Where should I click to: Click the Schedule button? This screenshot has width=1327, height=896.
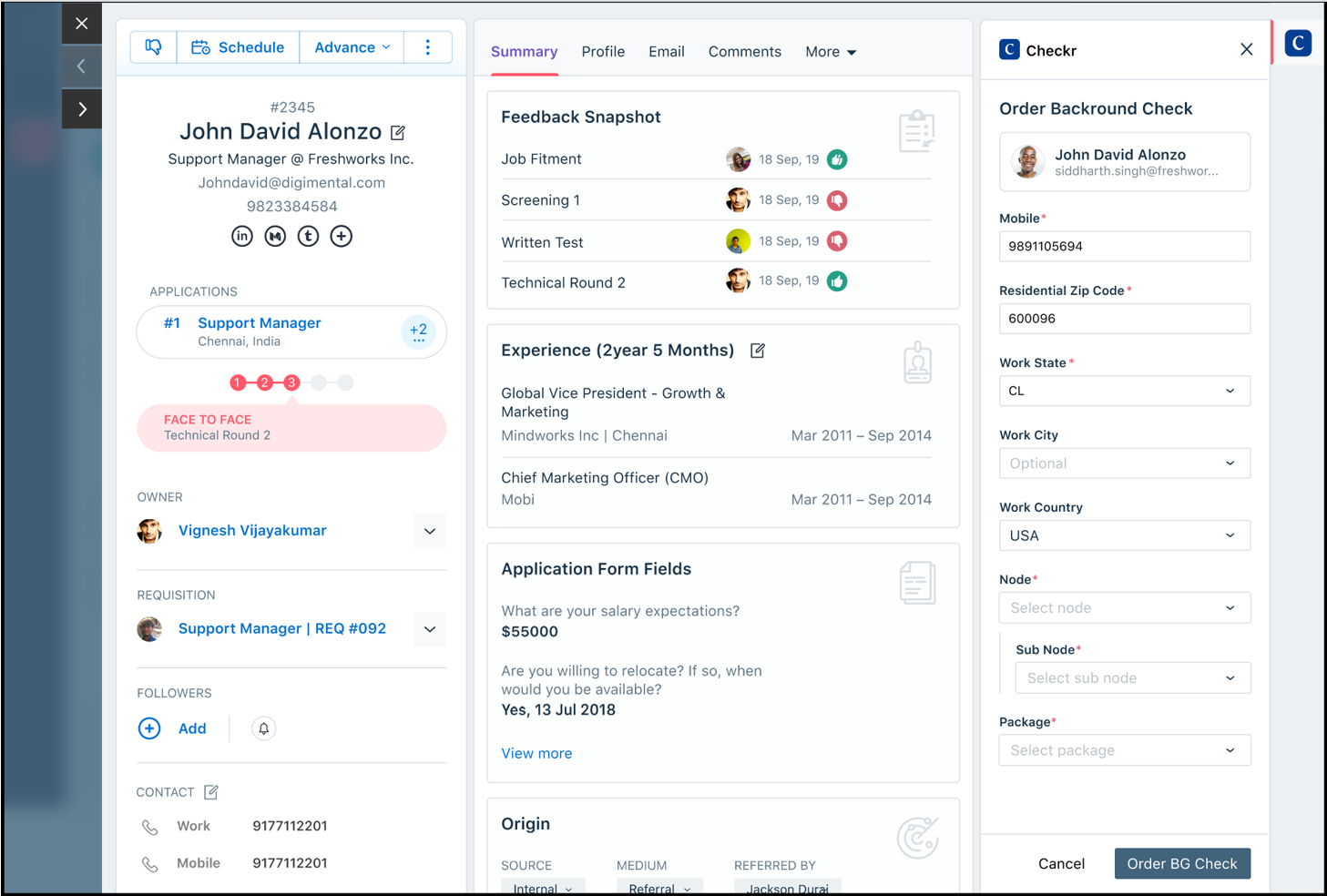[238, 47]
